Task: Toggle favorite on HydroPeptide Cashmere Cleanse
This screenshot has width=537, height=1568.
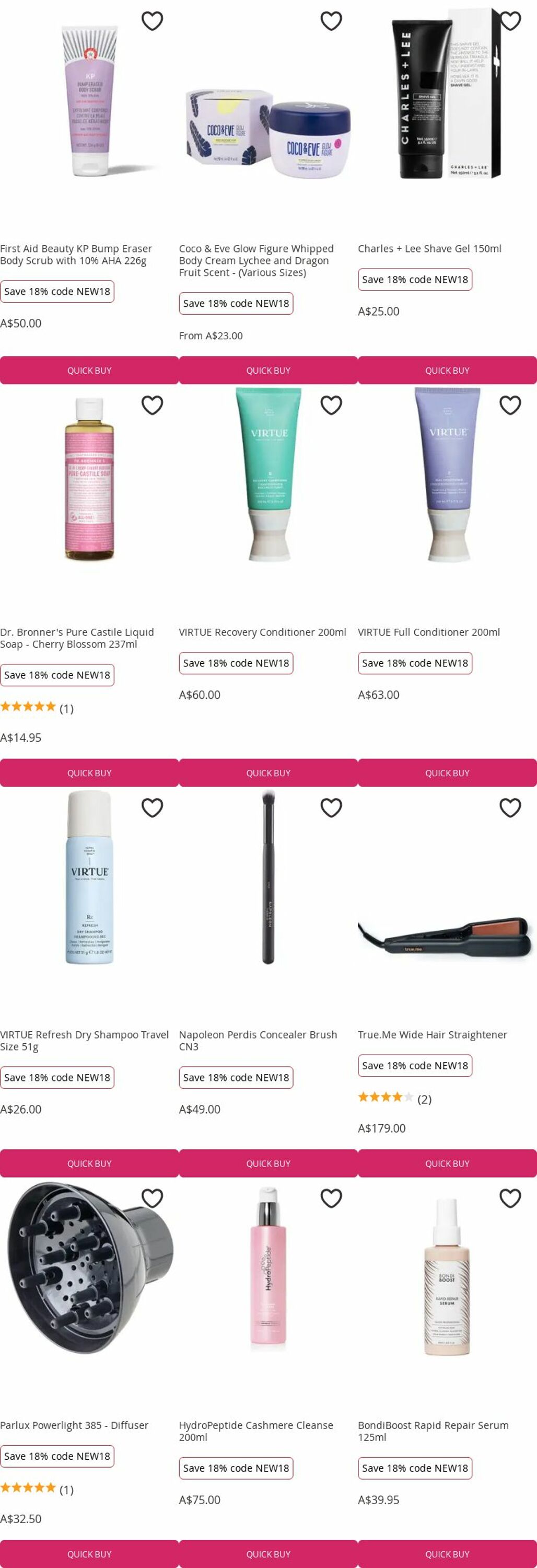Action: (331, 1198)
